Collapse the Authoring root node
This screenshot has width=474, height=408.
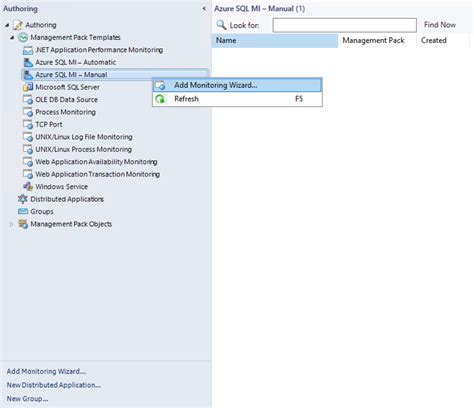pyautogui.click(x=7, y=25)
